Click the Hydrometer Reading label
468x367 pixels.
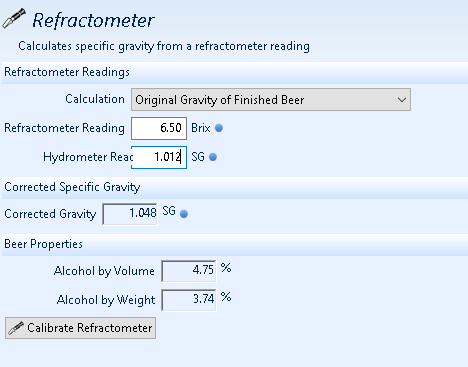pyautogui.click(x=88, y=157)
